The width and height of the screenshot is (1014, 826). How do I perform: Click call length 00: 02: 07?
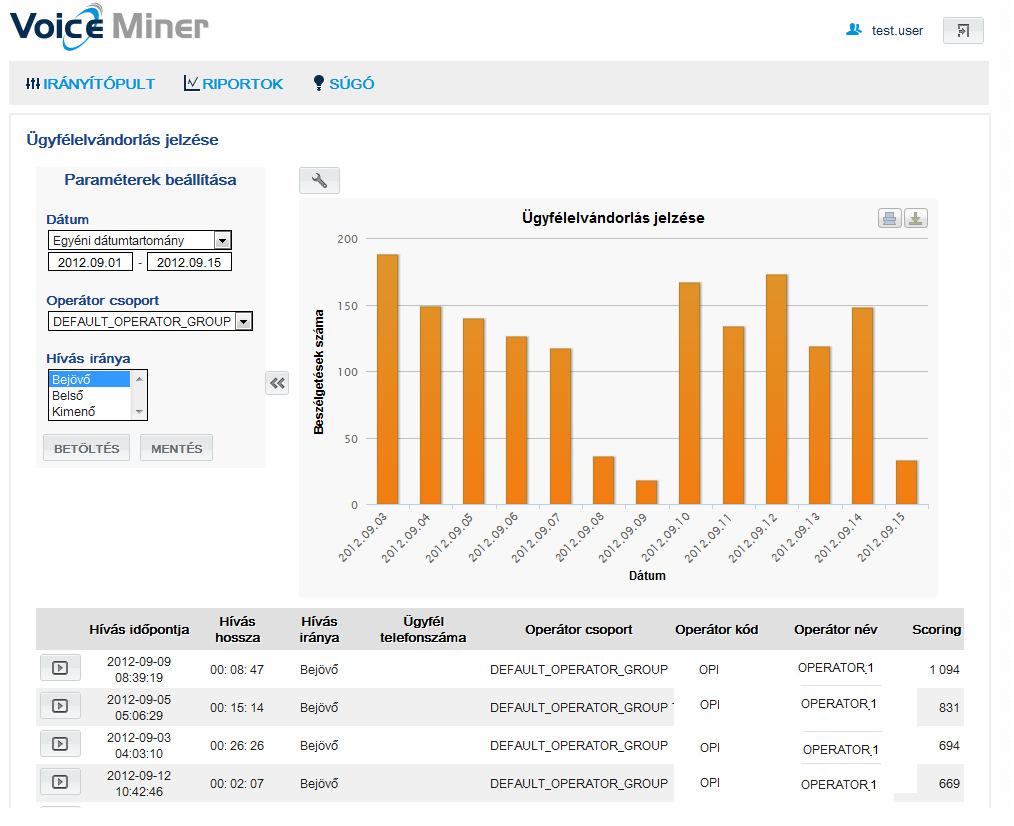(x=237, y=783)
